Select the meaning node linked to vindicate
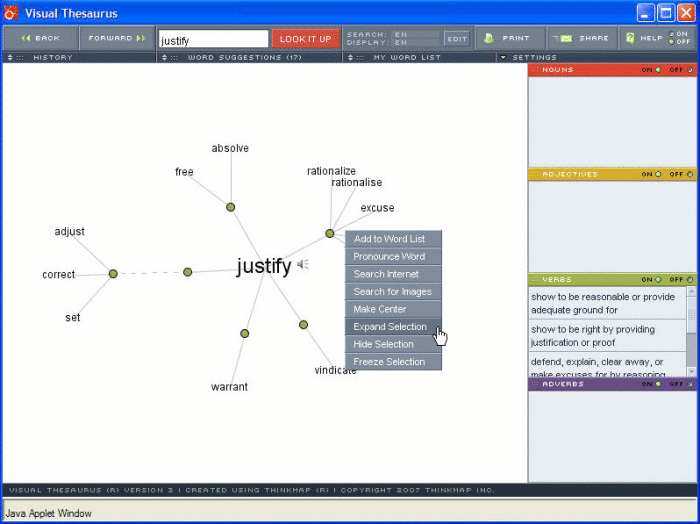This screenshot has height=524, width=700. point(304,324)
